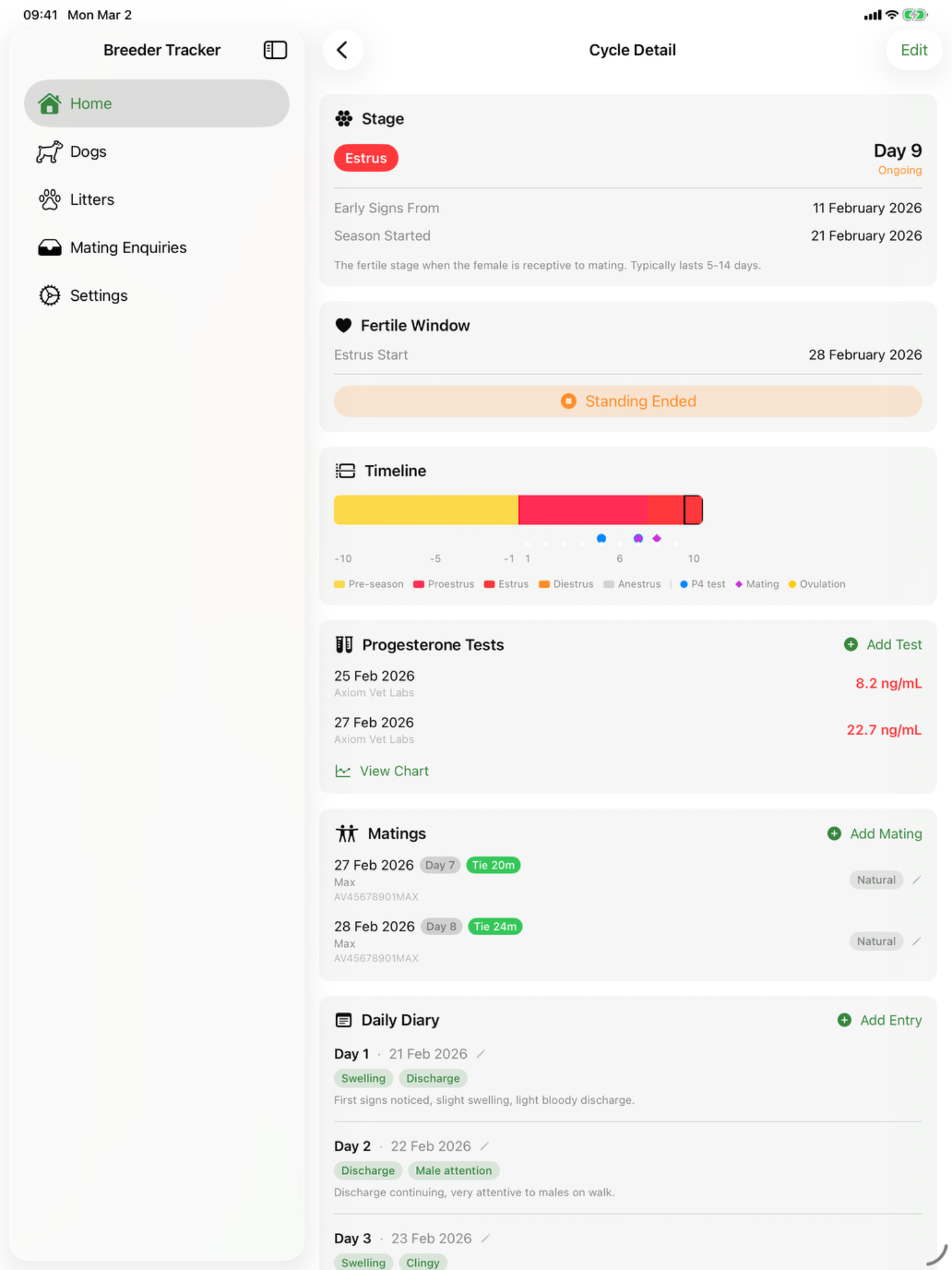The width and height of the screenshot is (952, 1270).
Task: Edit the 27 Feb mating pencil
Action: coord(917,880)
